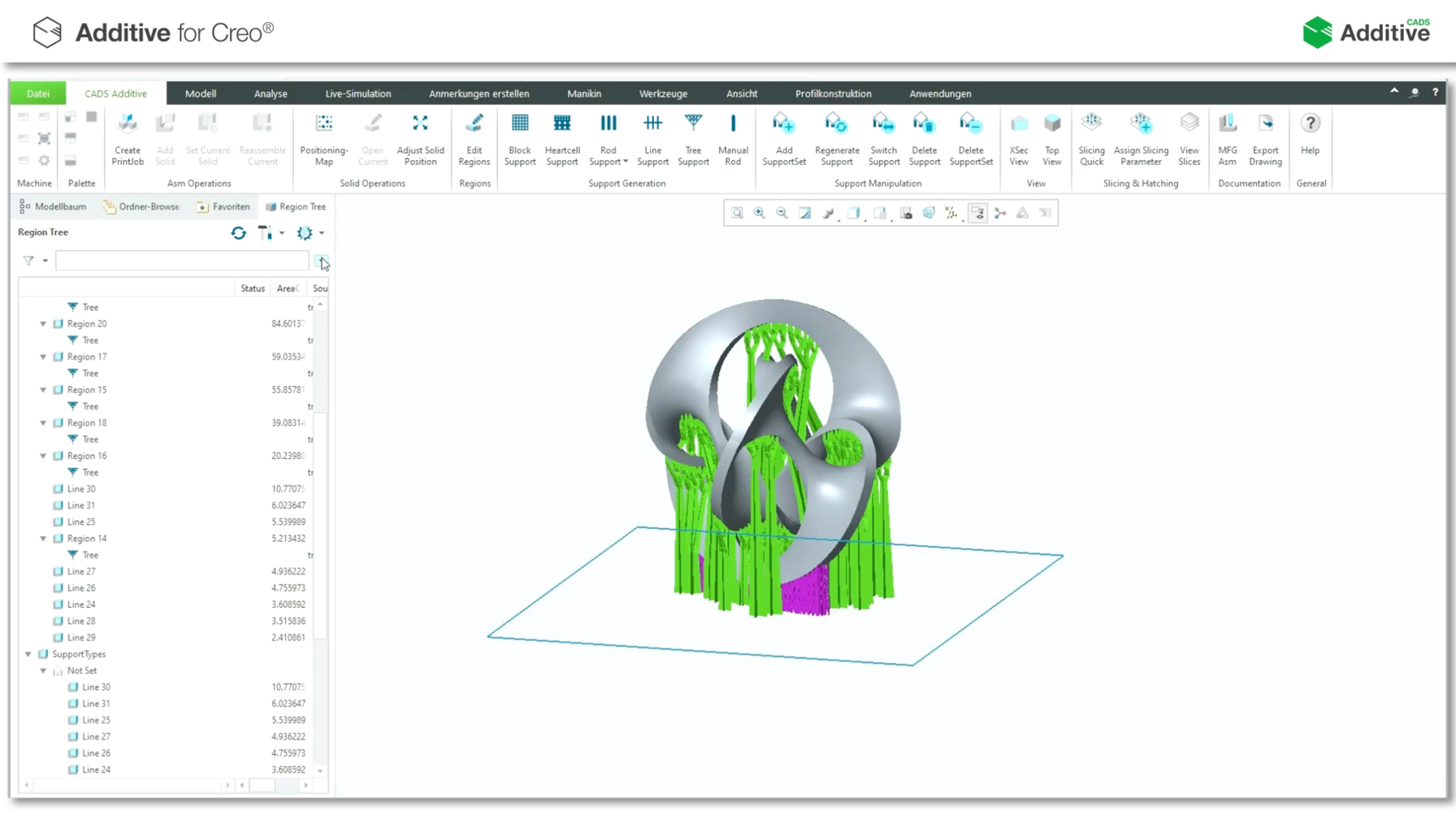The width and height of the screenshot is (1456, 819).
Task: Open the Ansicht tab
Action: [742, 93]
